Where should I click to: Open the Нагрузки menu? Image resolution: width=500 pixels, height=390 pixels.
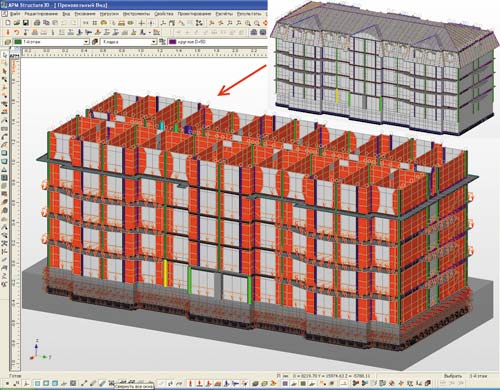109,14
